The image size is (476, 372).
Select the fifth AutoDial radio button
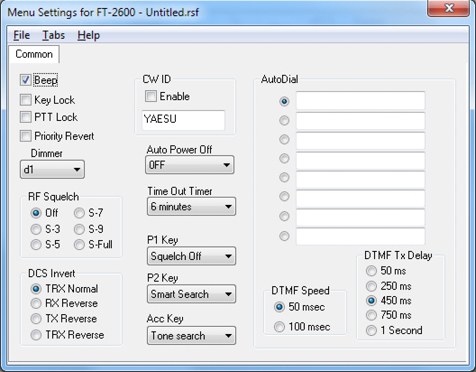click(284, 177)
